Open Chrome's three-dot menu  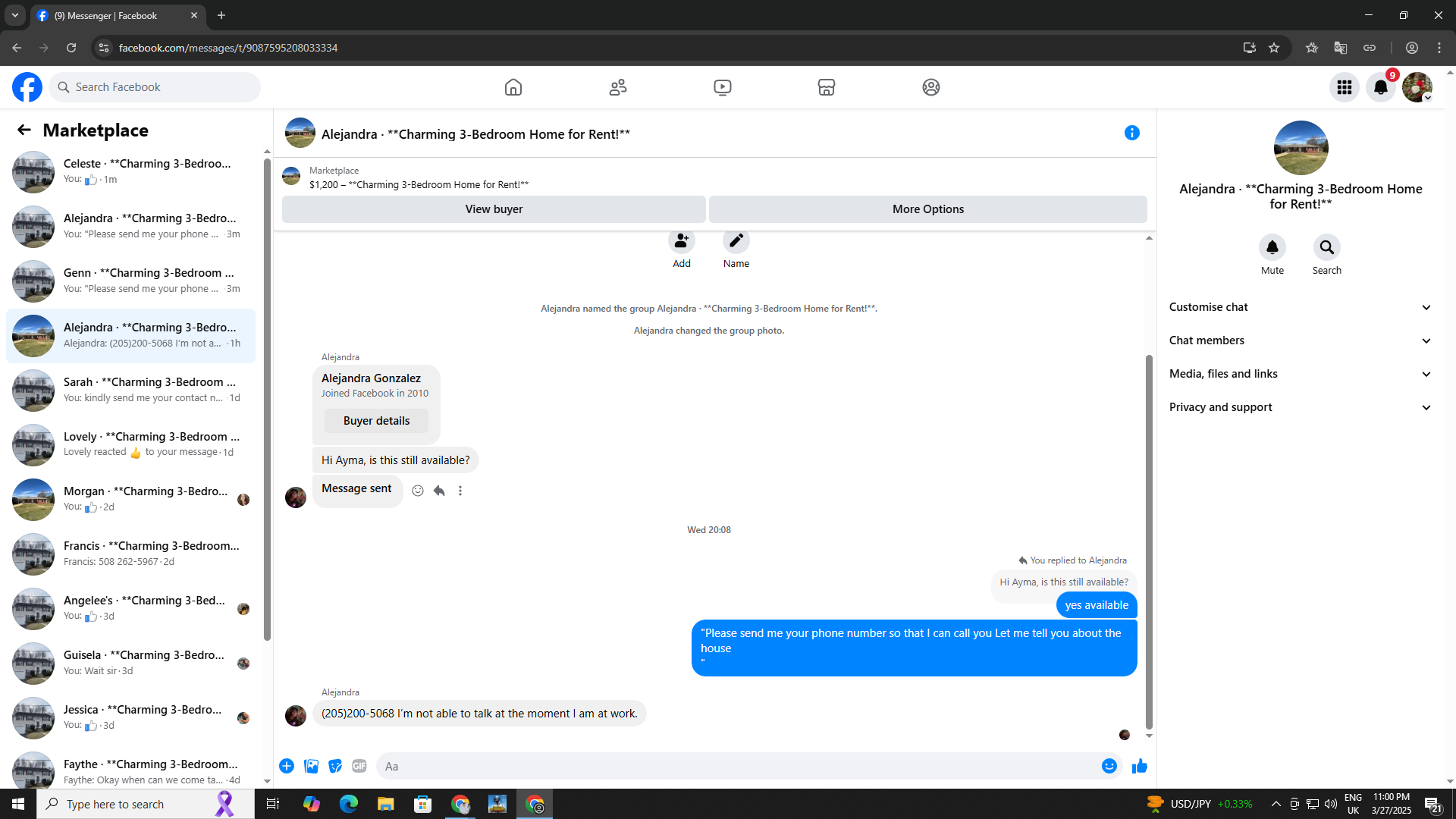click(x=1439, y=48)
